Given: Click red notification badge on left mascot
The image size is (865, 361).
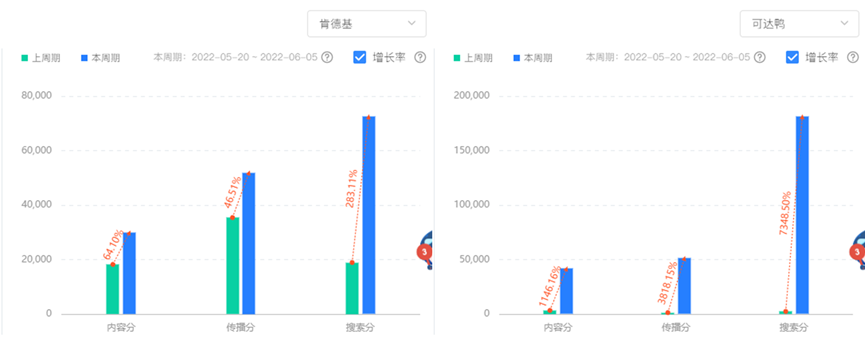Looking at the screenshot, I should pos(424,252).
